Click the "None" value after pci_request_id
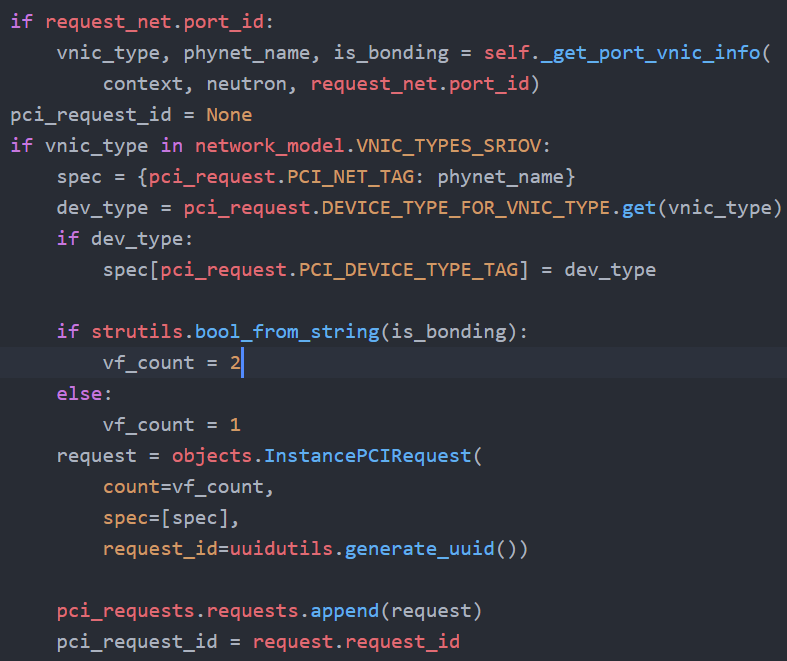The image size is (787, 661). pos(229,115)
